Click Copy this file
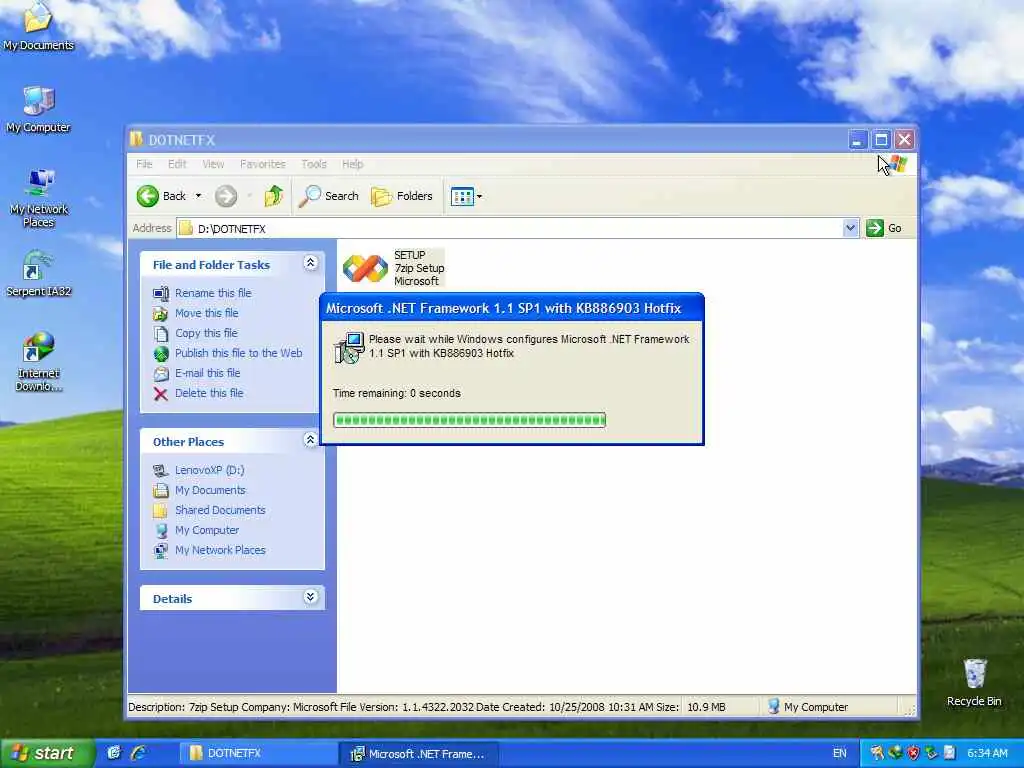The image size is (1024, 768). pyautogui.click(x=206, y=333)
